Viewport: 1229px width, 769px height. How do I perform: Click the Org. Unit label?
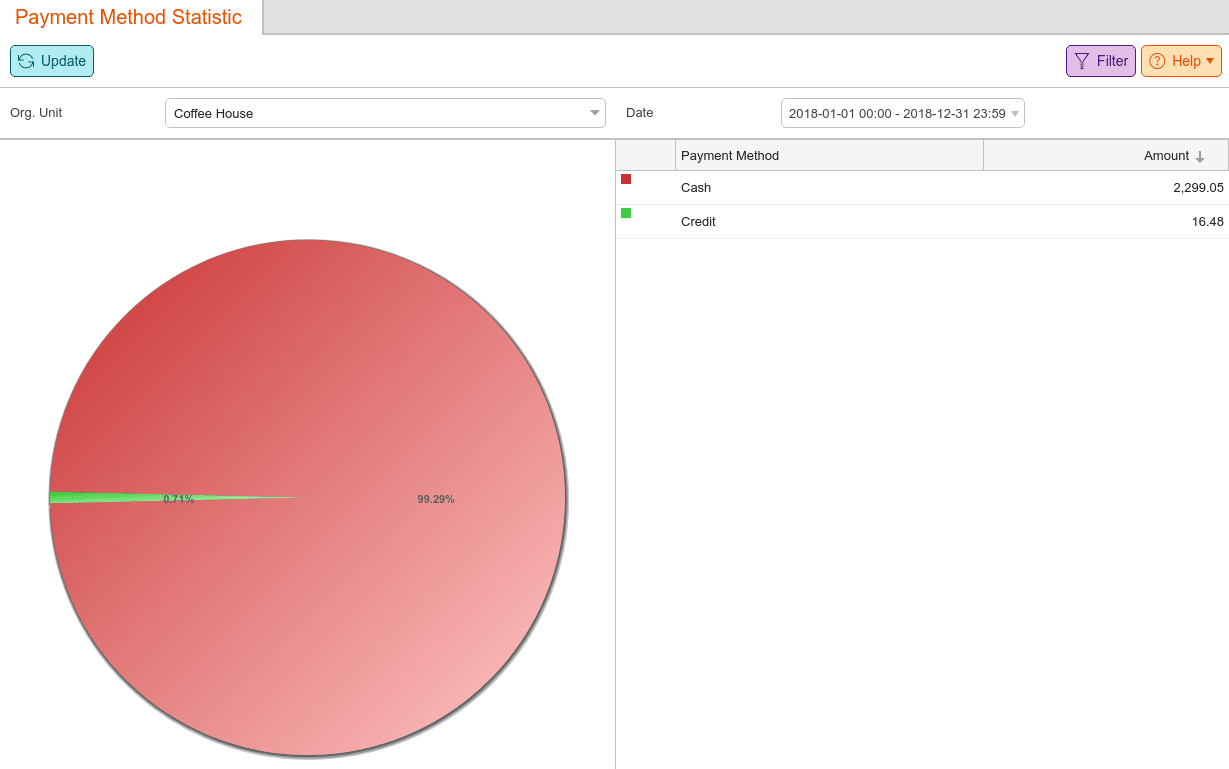36,113
